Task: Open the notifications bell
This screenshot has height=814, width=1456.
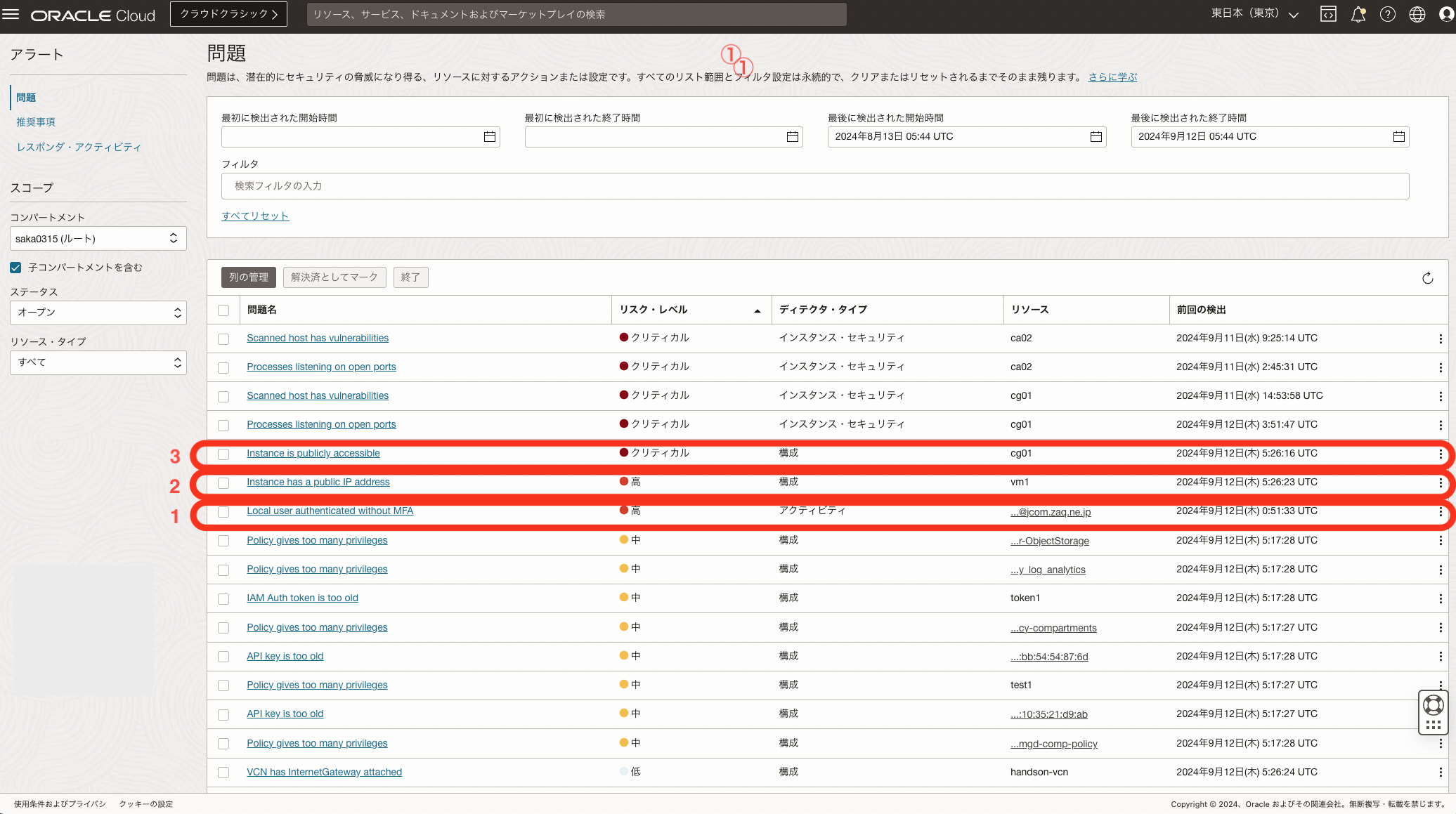Action: coord(1358,14)
